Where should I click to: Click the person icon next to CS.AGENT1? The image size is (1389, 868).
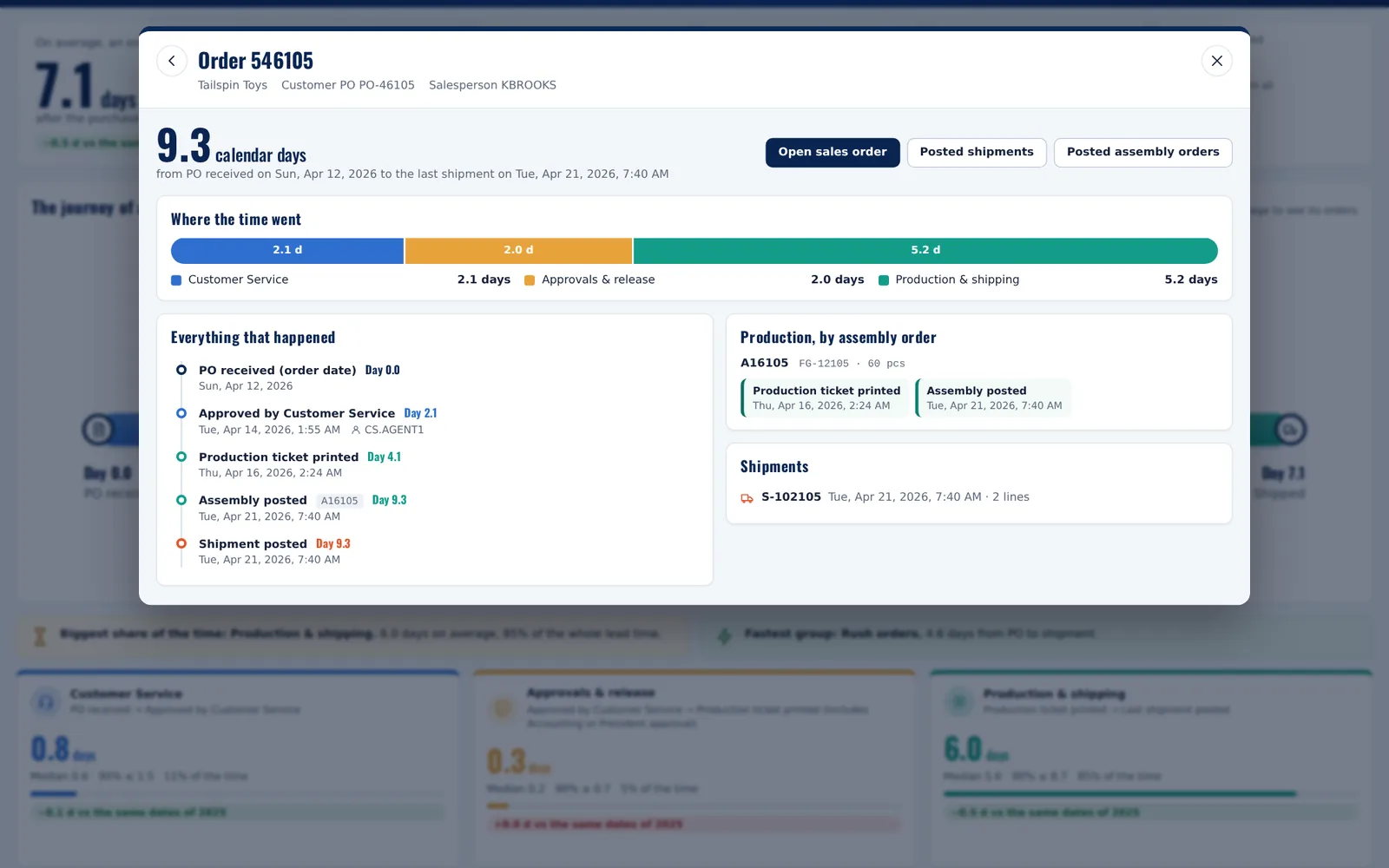[356, 430]
